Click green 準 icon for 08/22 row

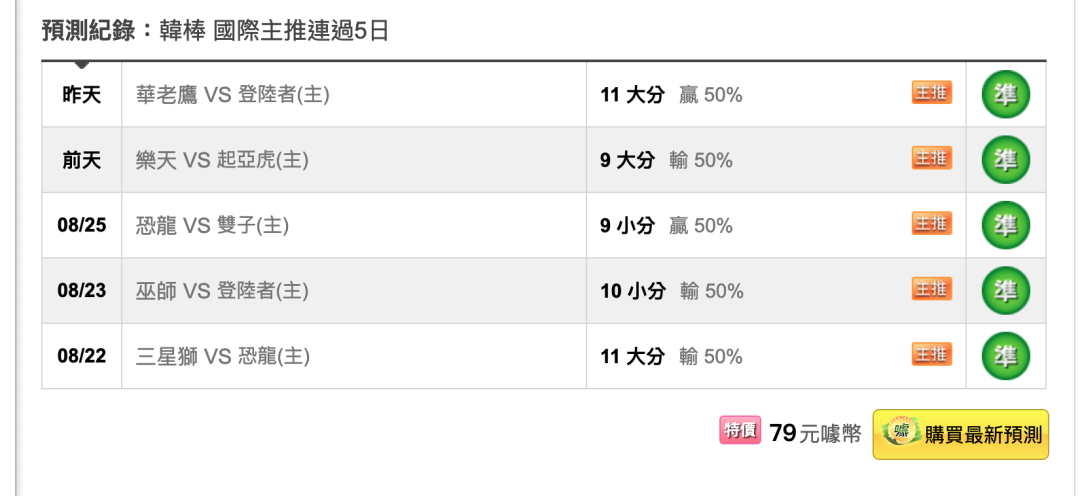click(x=1006, y=356)
